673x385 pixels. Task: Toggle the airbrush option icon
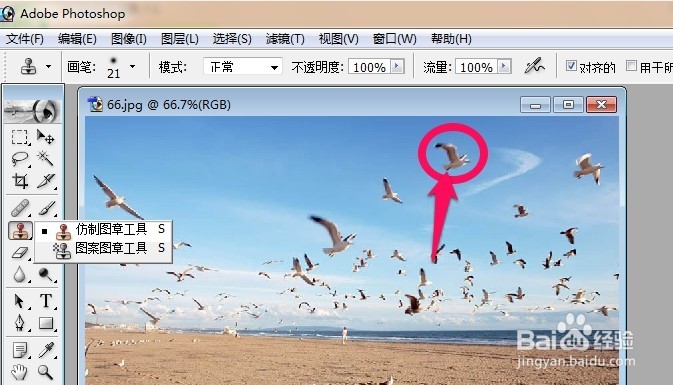[534, 66]
